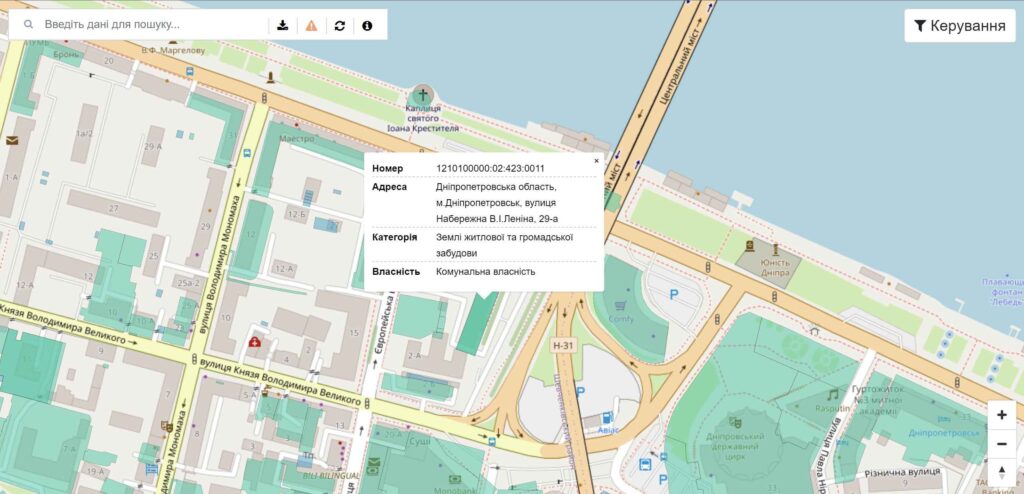Image resolution: width=1024 pixels, height=494 pixels.
Task: Zoom in with the plus button
Action: 1001,415
